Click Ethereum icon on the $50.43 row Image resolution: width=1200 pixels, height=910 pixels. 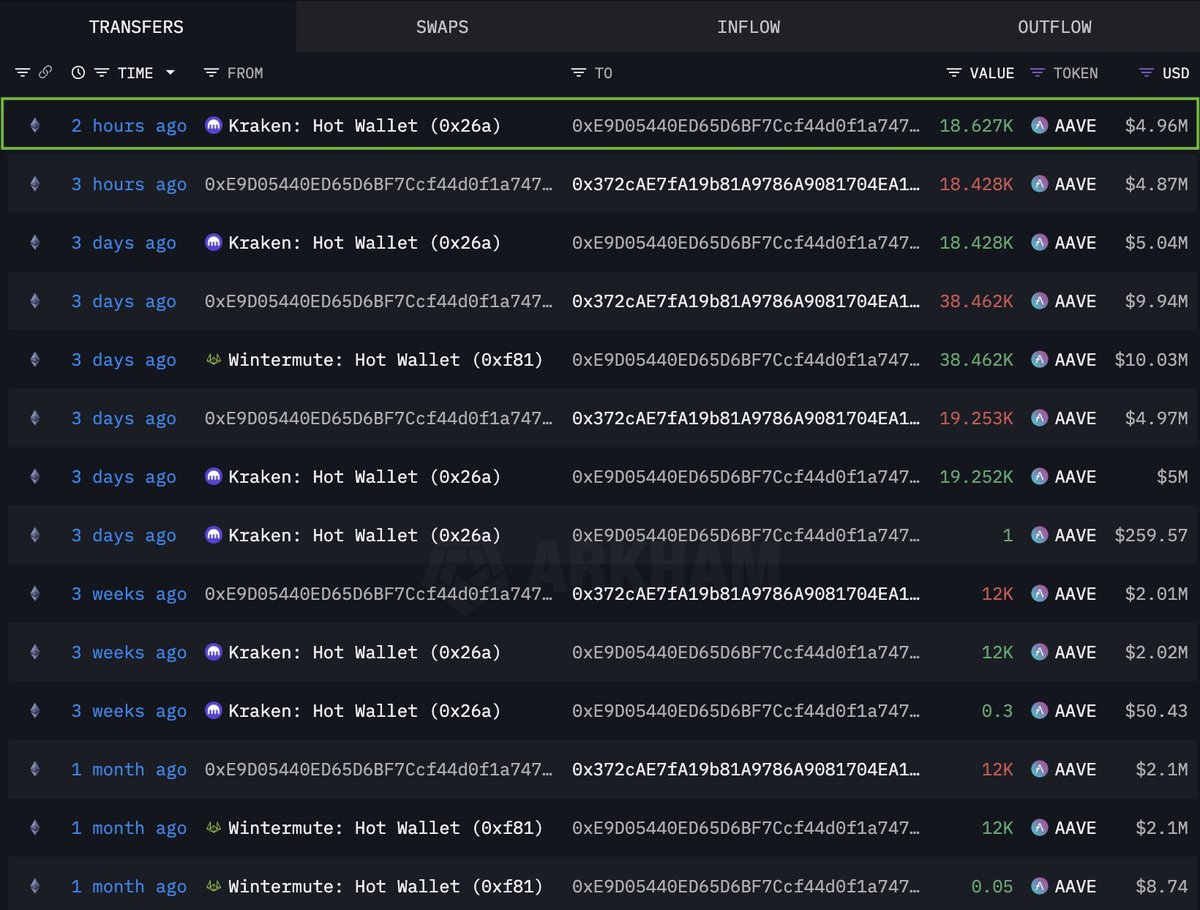click(x=35, y=711)
